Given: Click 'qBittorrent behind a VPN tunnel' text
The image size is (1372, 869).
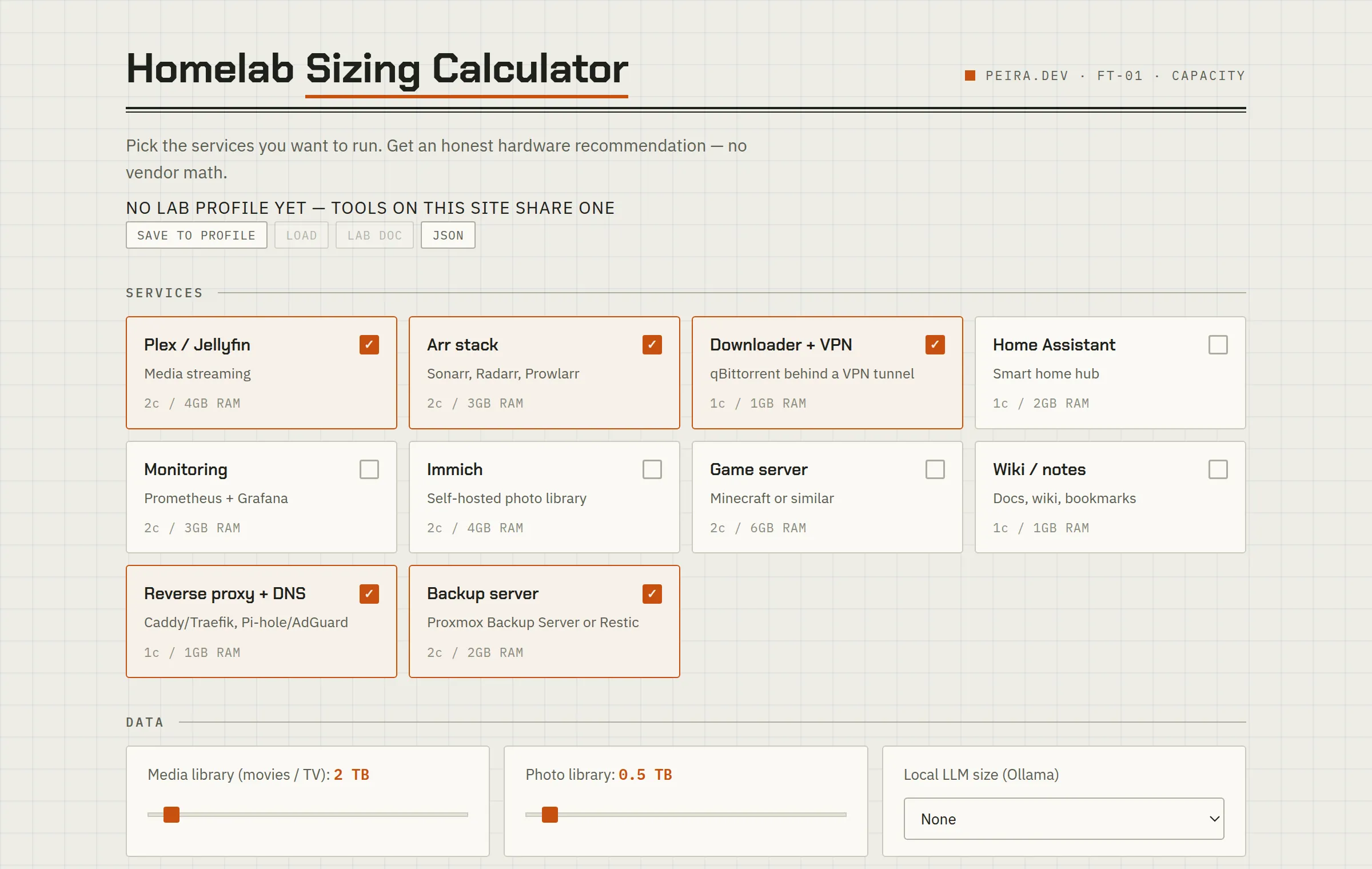Looking at the screenshot, I should click(812, 373).
